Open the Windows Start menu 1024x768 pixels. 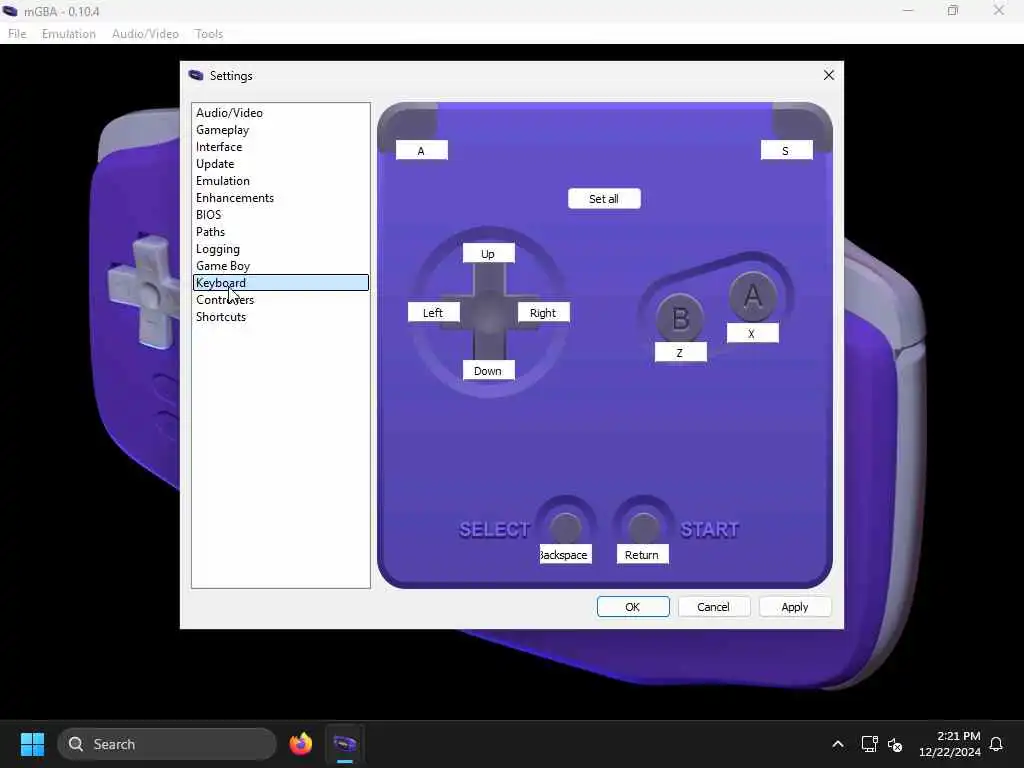click(32, 744)
